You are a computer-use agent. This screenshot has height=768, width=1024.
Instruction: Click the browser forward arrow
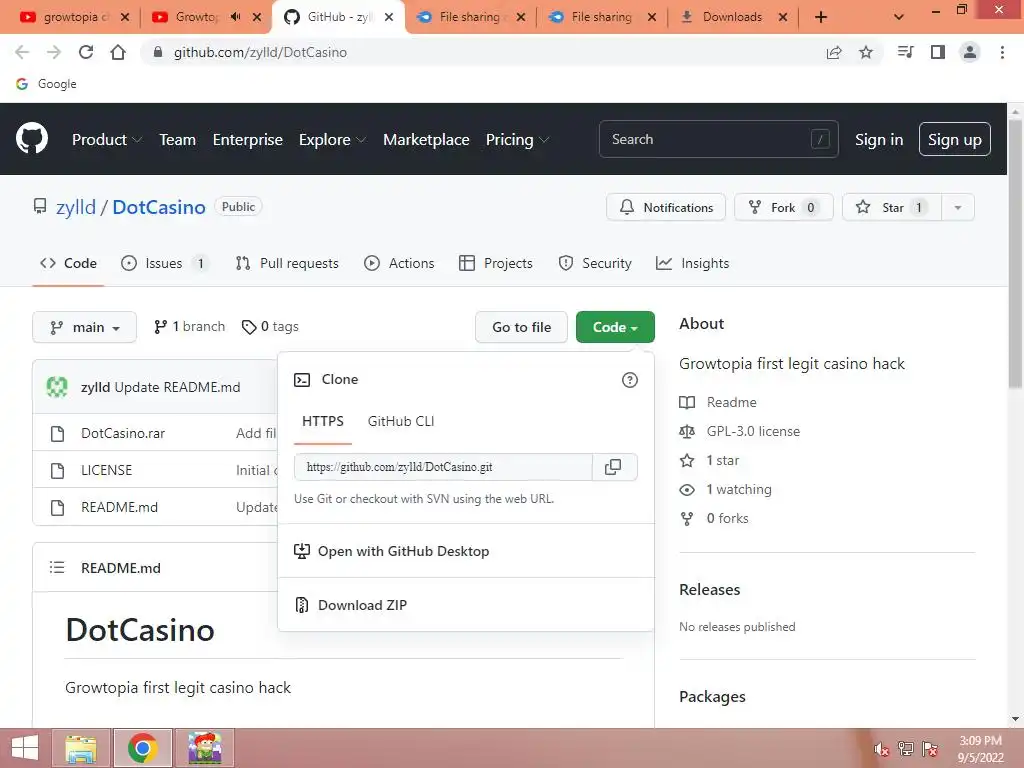[x=54, y=52]
